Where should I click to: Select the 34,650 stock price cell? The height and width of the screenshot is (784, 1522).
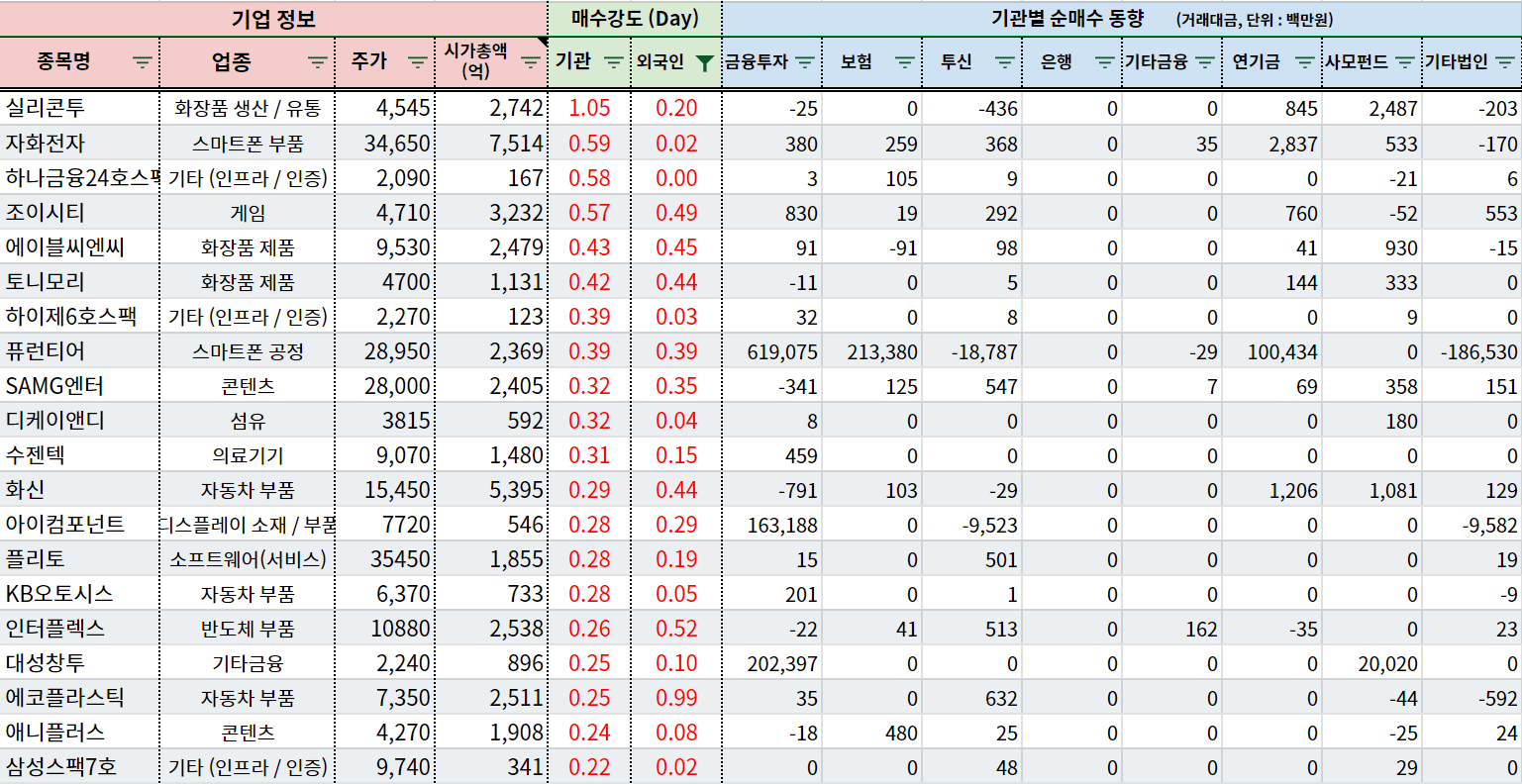tap(385, 143)
